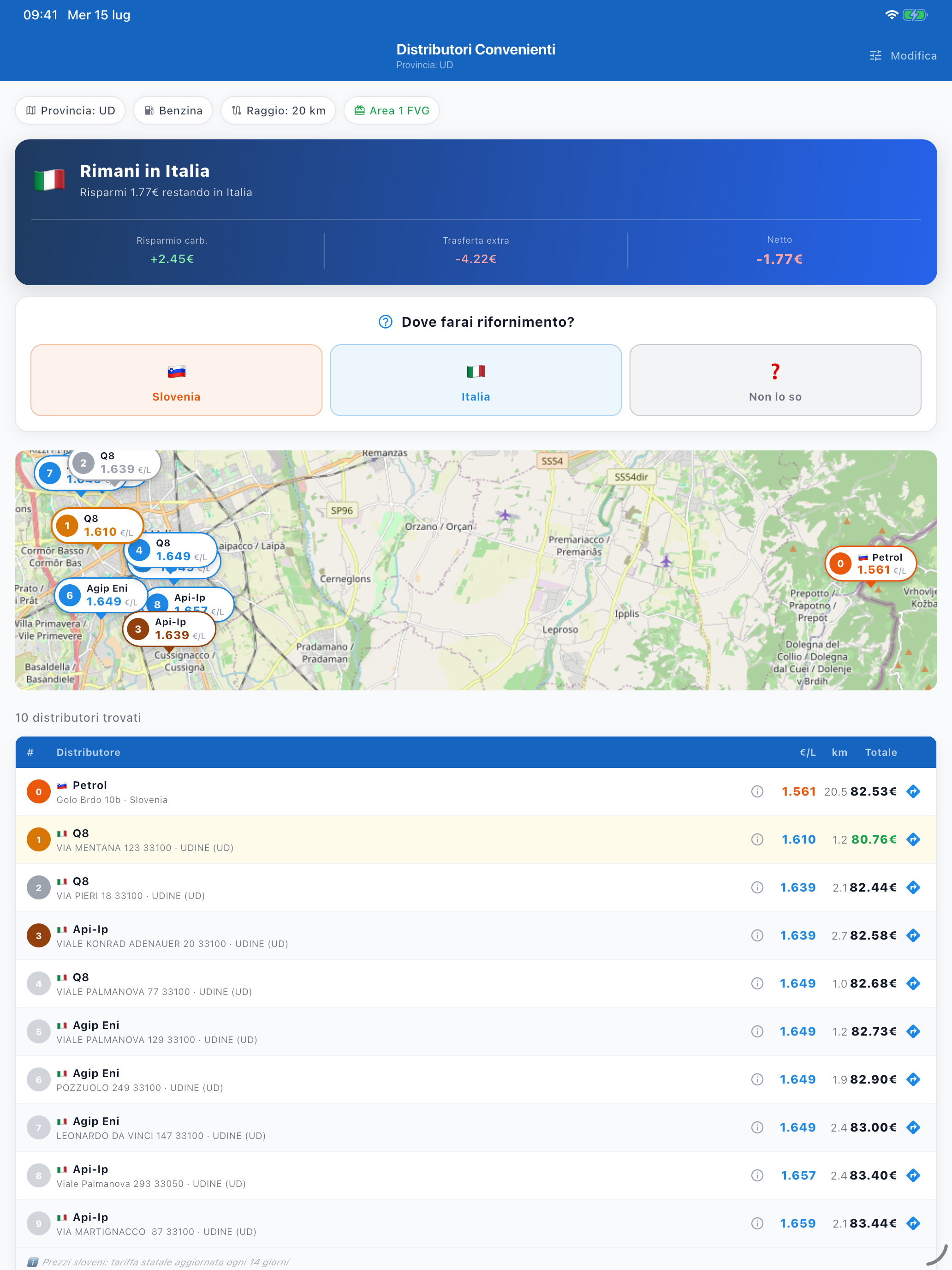Click the rank 1 badge in Q8 row
Image resolution: width=952 pixels, height=1270 pixels.
pos(38,839)
